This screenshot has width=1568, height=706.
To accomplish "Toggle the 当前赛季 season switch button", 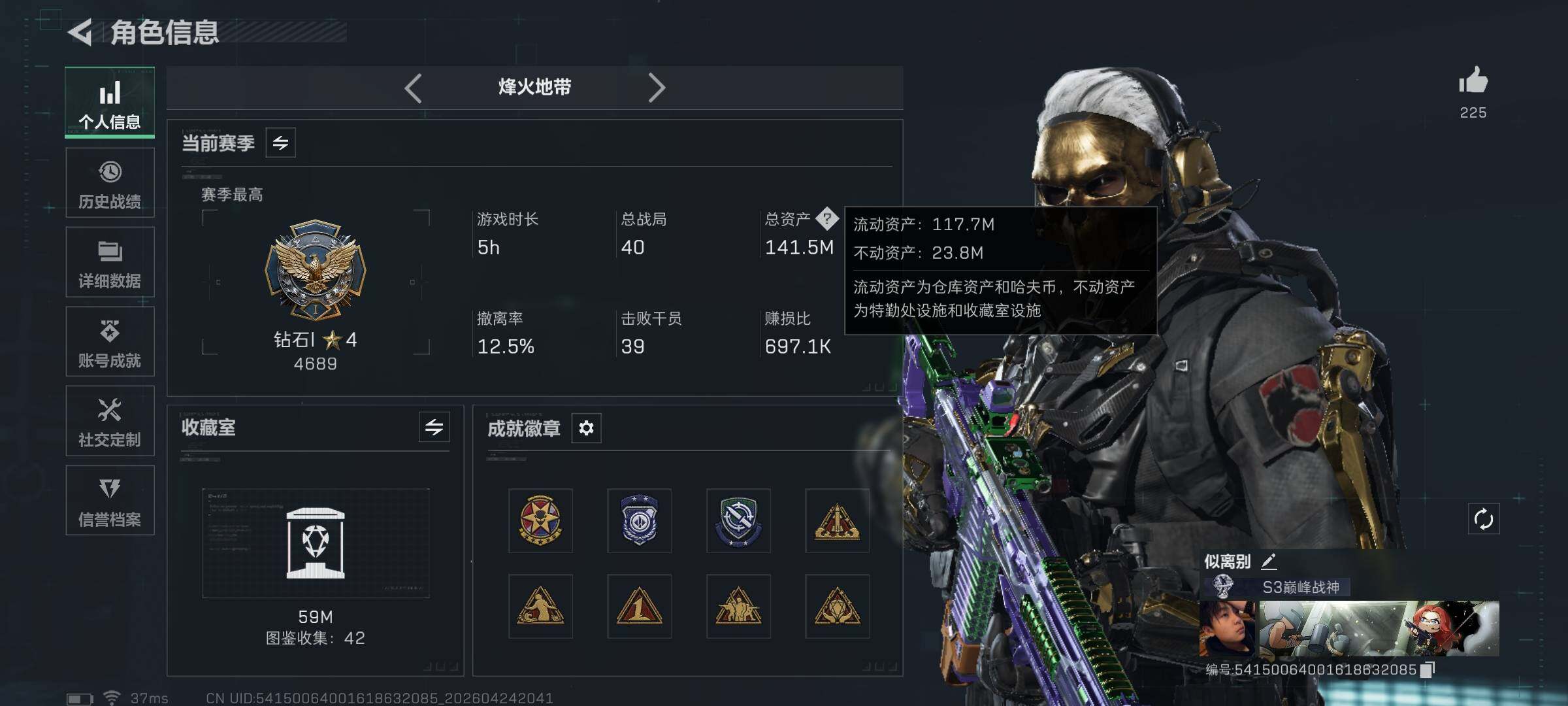I will coord(280,143).
